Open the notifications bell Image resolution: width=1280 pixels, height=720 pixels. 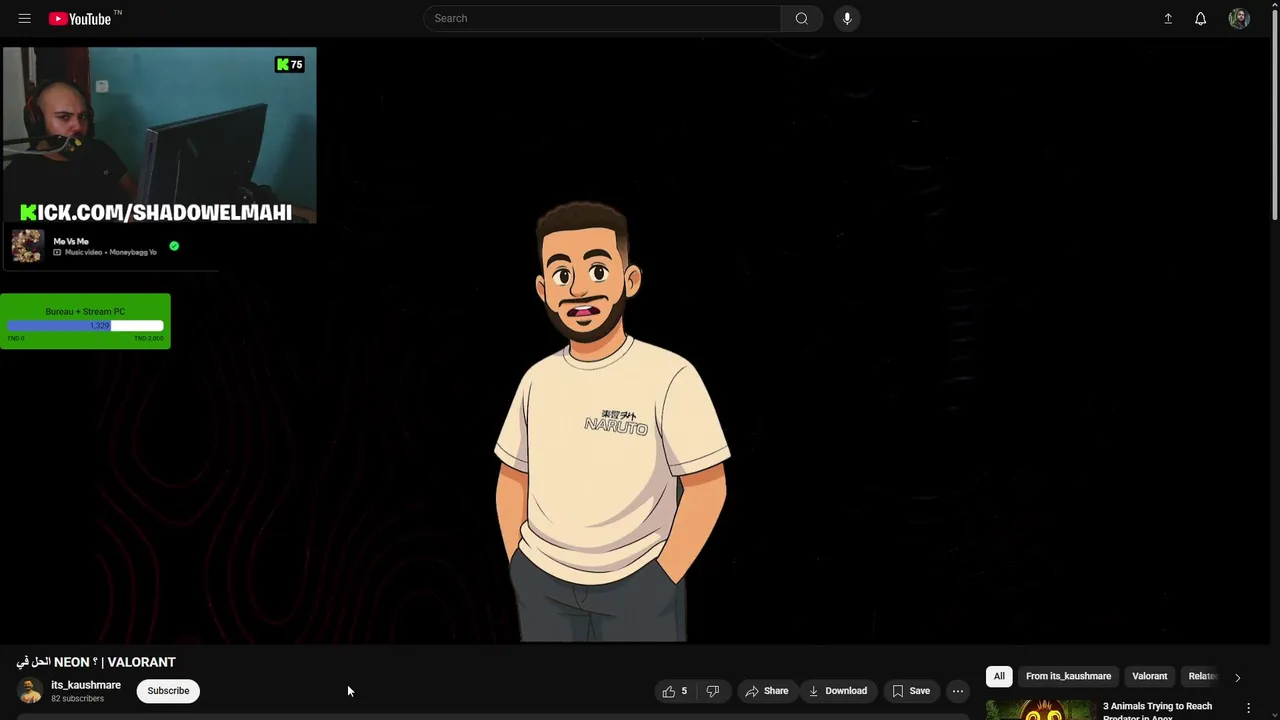click(1201, 18)
